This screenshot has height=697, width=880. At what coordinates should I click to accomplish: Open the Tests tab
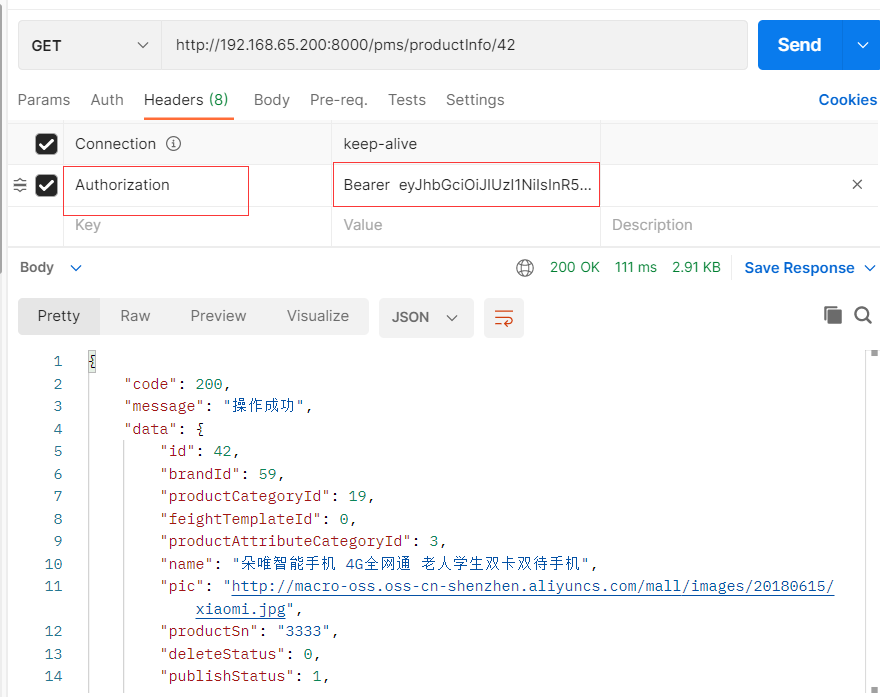point(407,100)
